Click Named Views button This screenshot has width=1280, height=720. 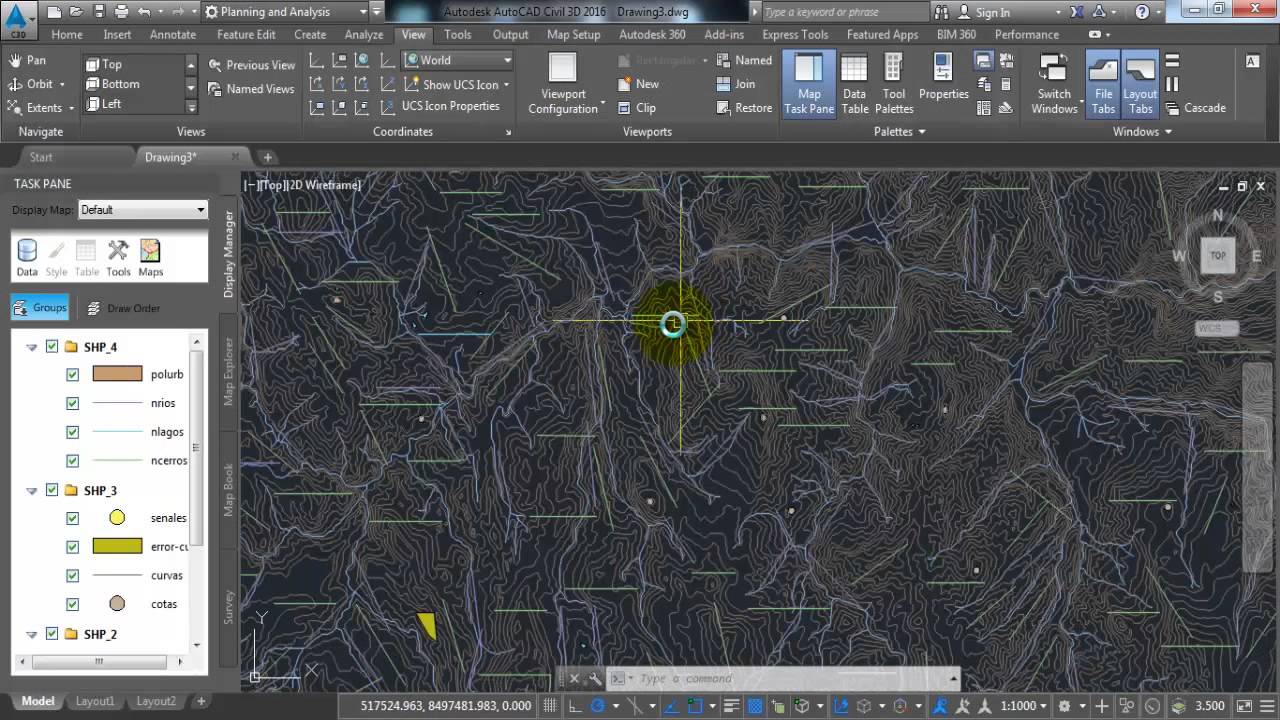252,89
